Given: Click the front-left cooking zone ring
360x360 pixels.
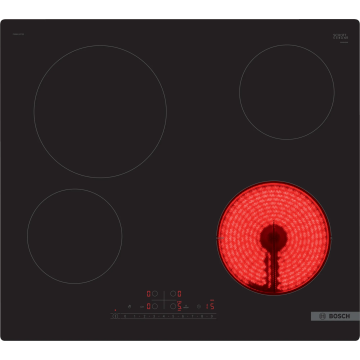Looking at the screenshot, I should 75,236.
